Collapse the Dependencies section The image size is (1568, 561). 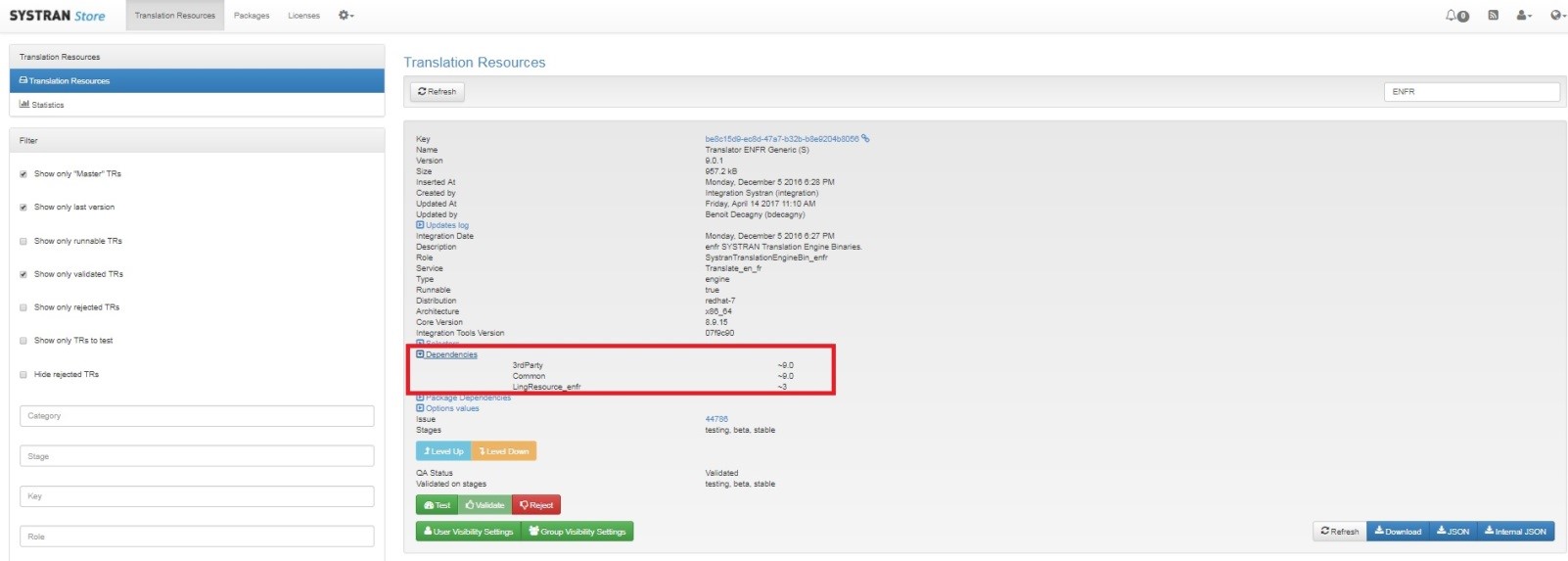coord(447,354)
